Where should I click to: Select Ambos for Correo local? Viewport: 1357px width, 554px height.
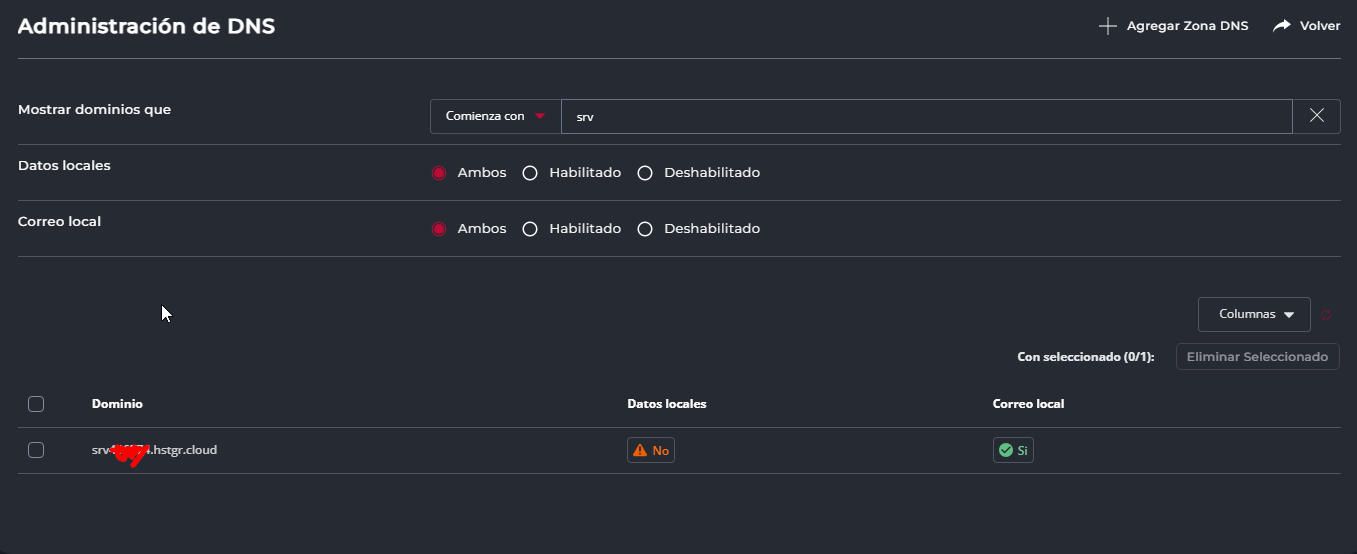(x=438, y=229)
